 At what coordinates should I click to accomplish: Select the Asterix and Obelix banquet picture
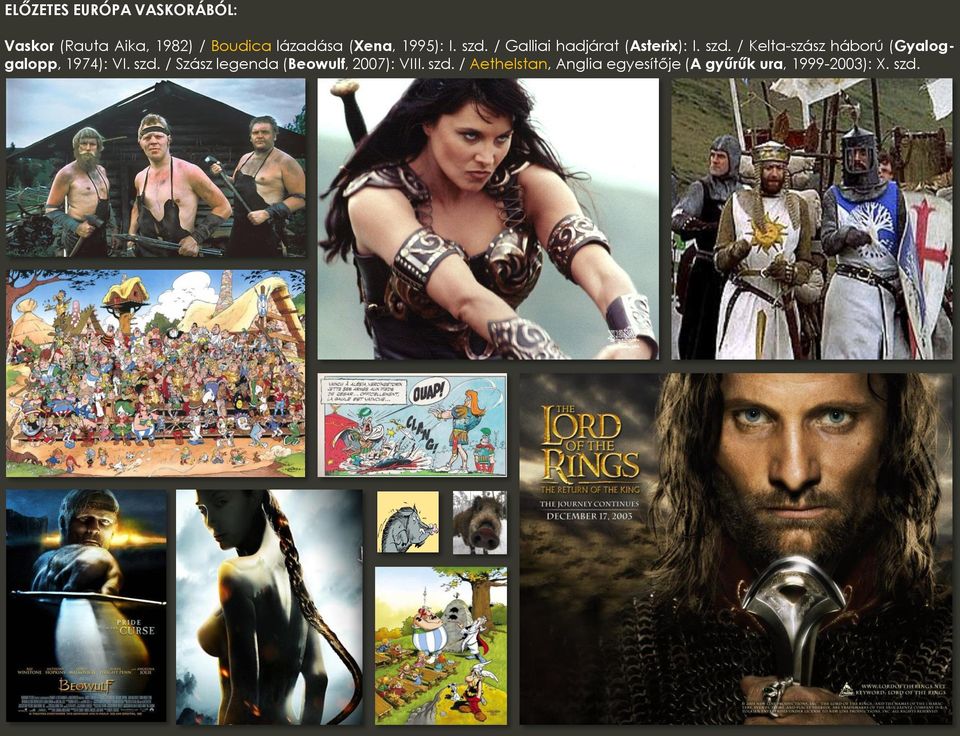(441, 646)
